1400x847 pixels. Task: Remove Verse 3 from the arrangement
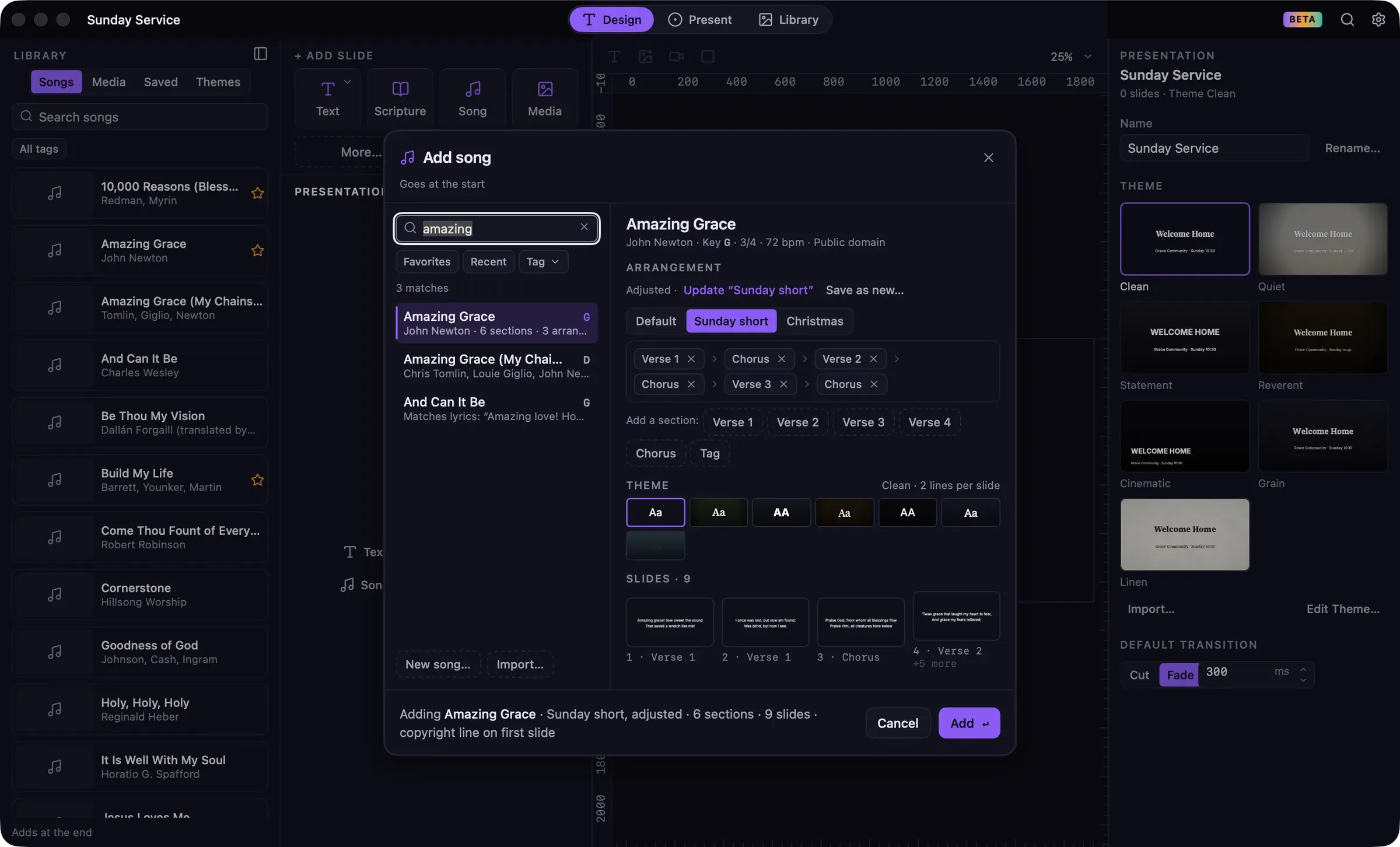click(x=783, y=384)
